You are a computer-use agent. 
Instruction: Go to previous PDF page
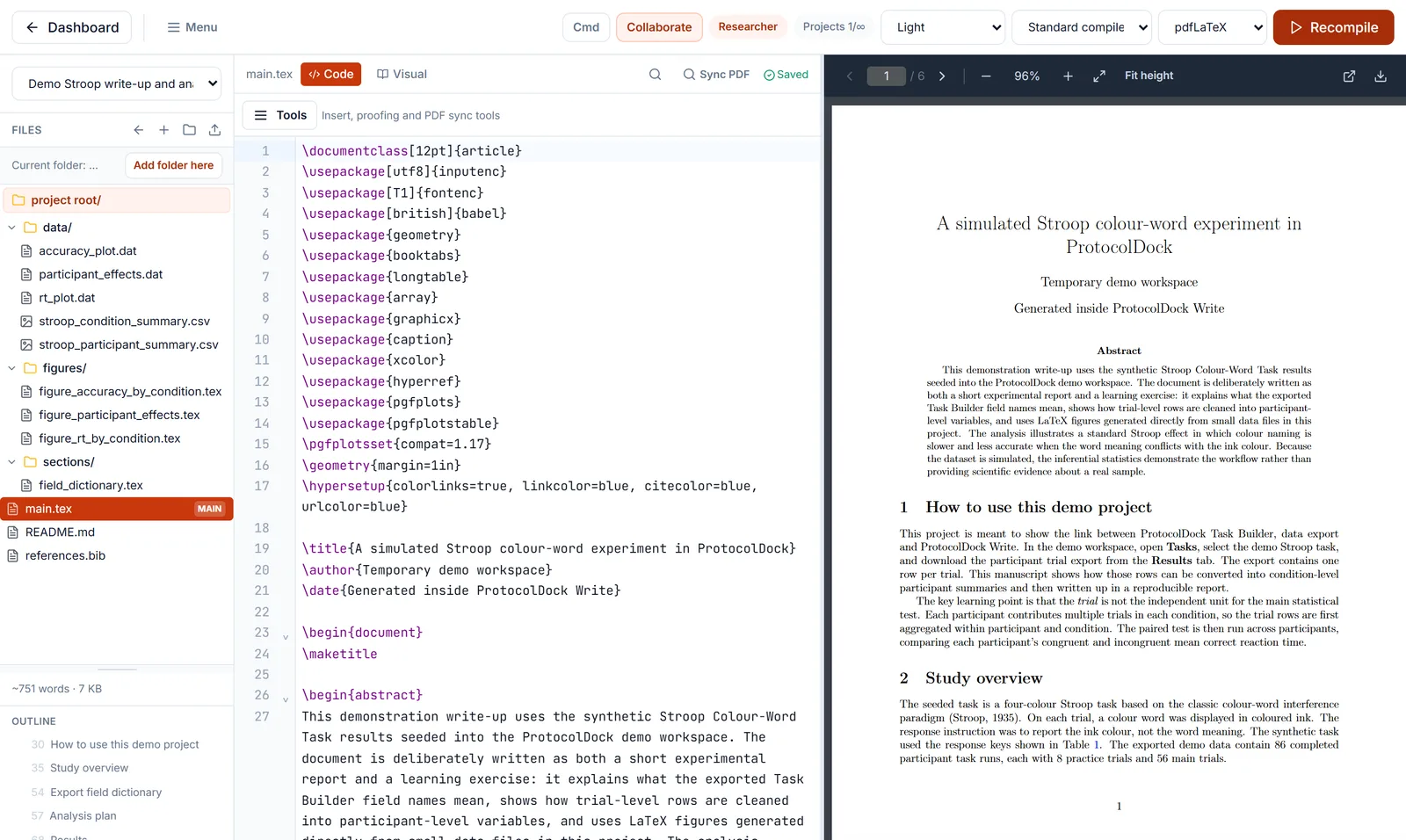click(x=850, y=76)
